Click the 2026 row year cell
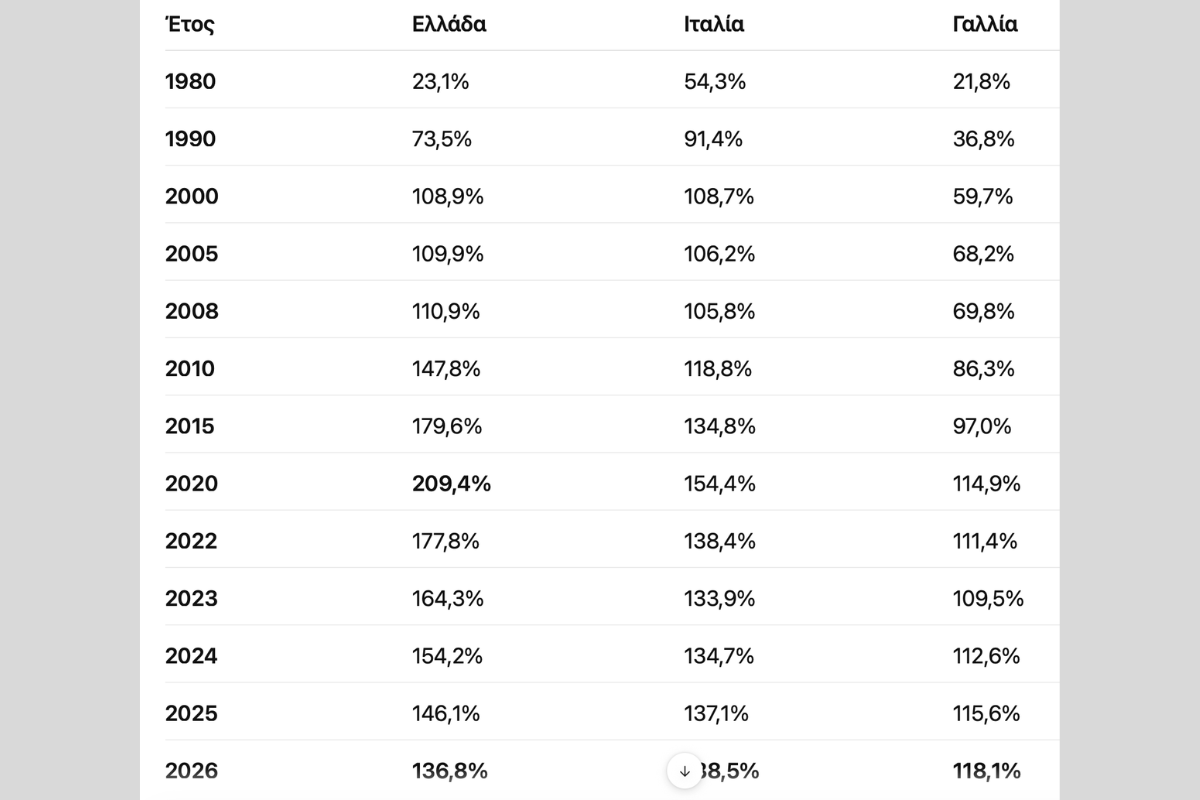Viewport: 1200px width, 800px height. (191, 771)
